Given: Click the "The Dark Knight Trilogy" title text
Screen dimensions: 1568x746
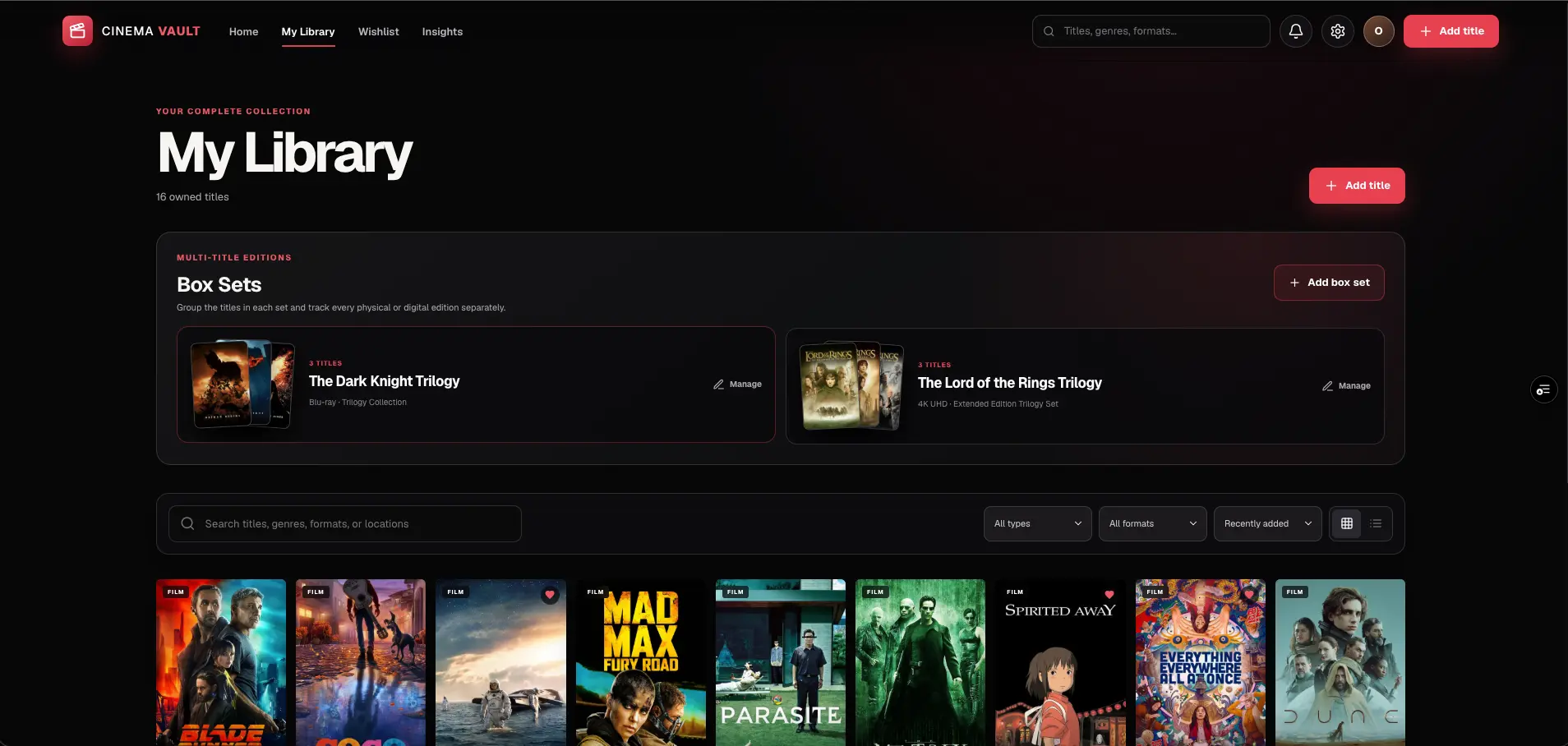Looking at the screenshot, I should 385,381.
